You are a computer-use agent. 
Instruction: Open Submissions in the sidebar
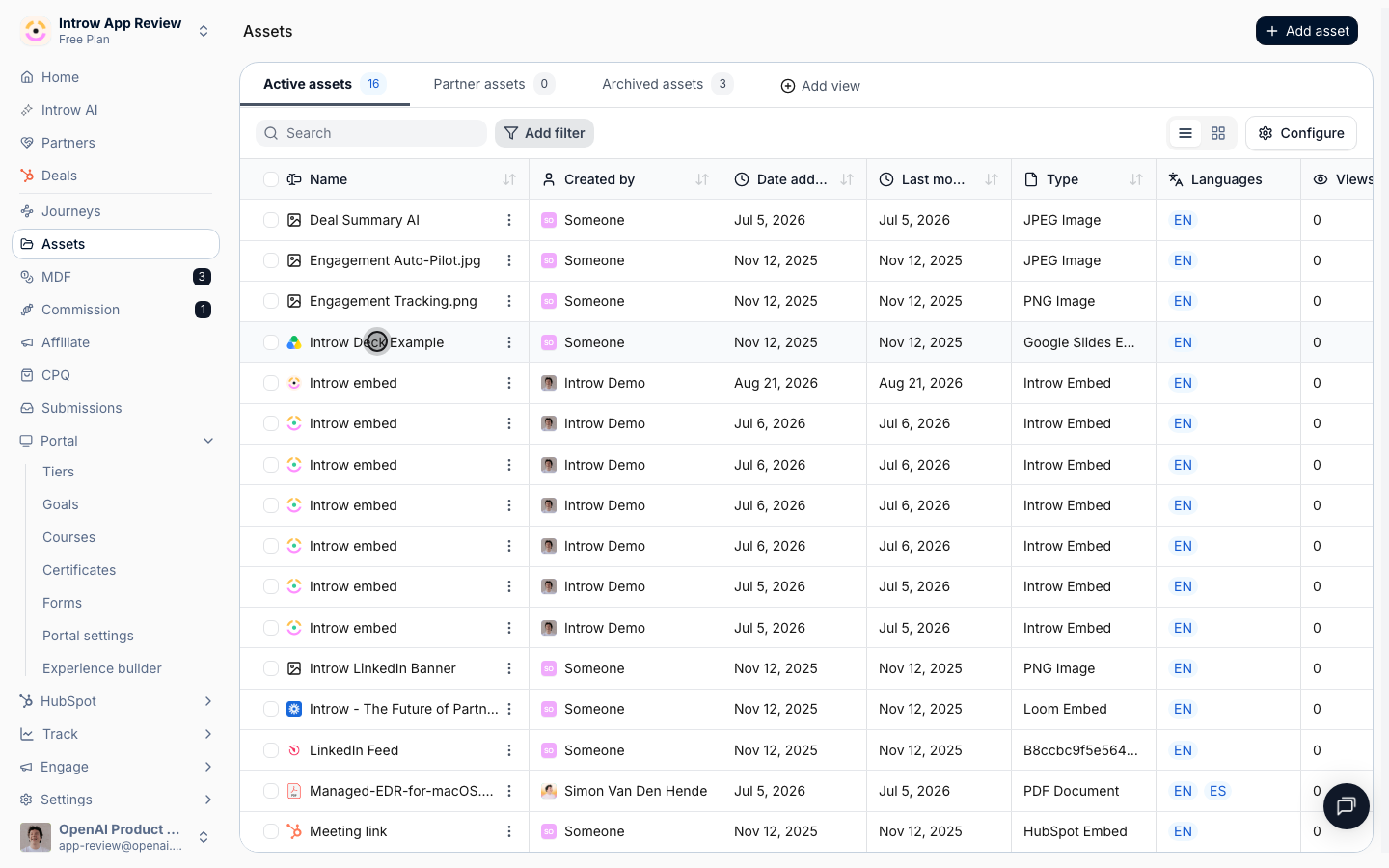pos(116,408)
